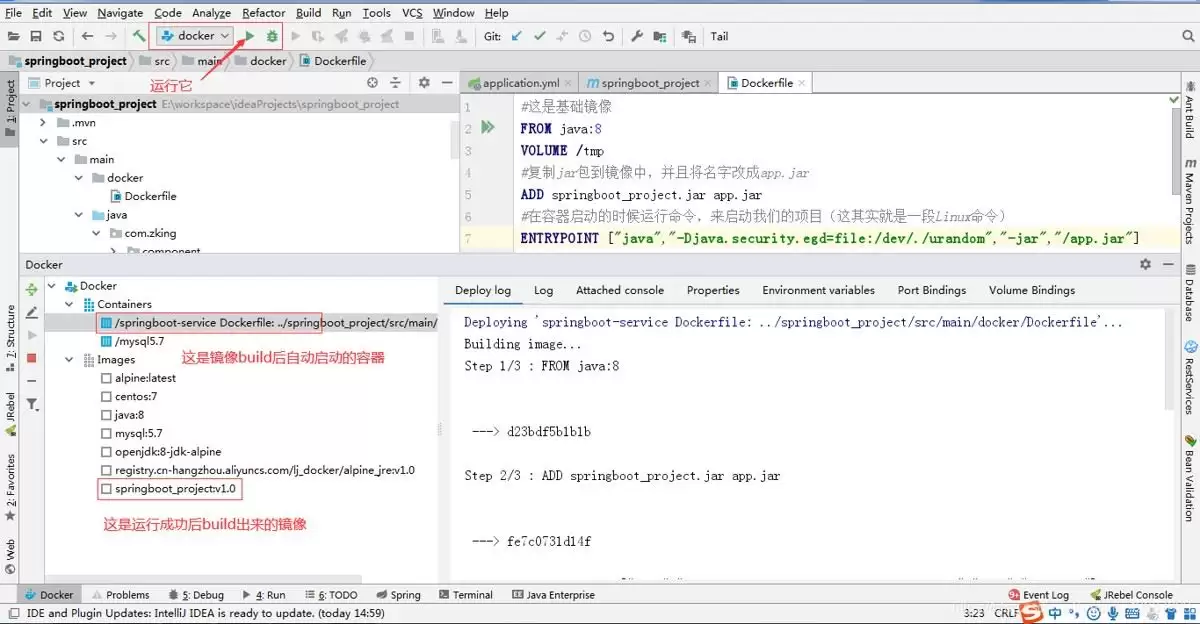This screenshot has width=1200, height=624.
Task: Click the Git commit checkmark icon
Action: pos(538,36)
